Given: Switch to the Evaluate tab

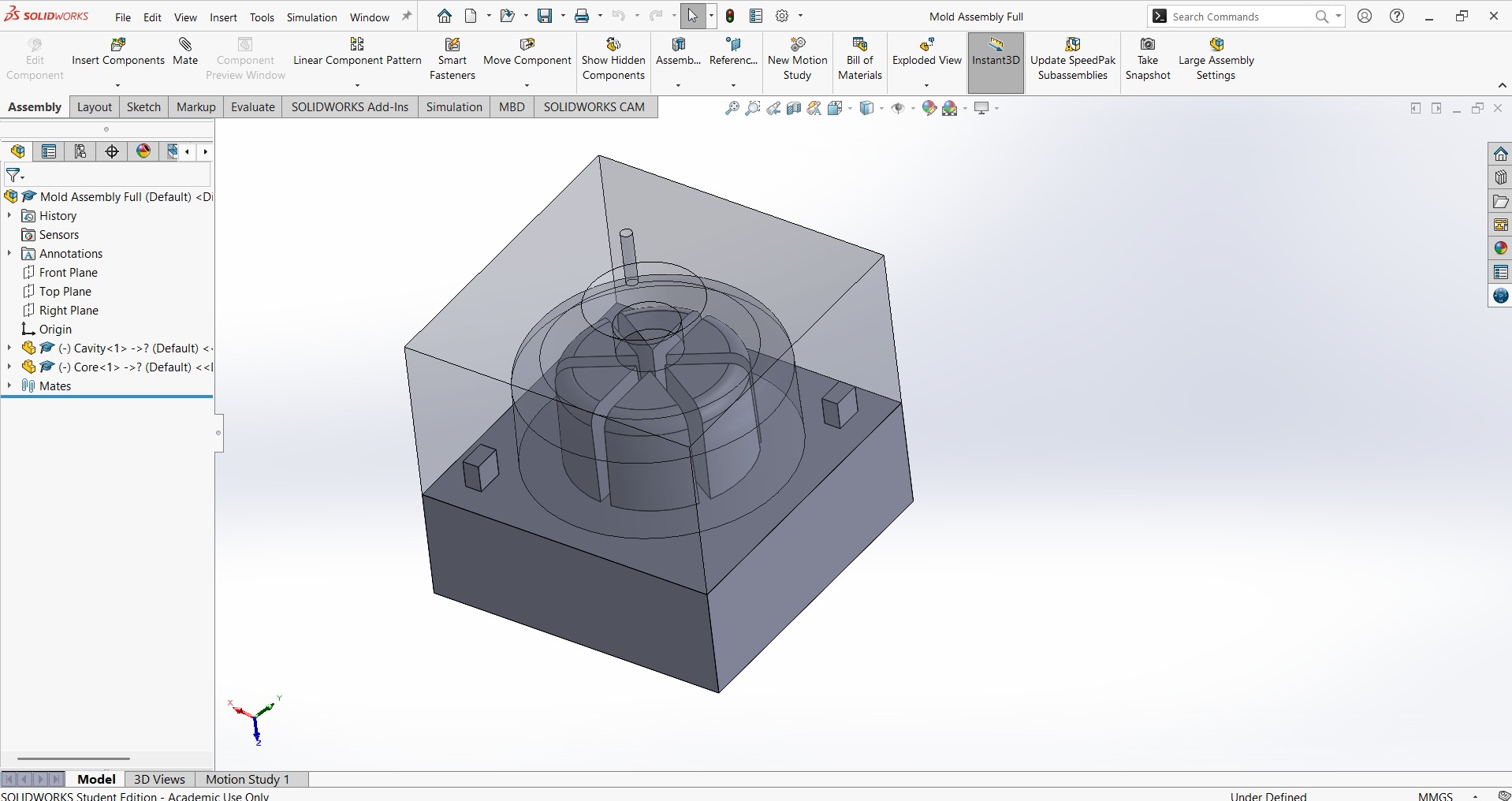Looking at the screenshot, I should point(253,107).
